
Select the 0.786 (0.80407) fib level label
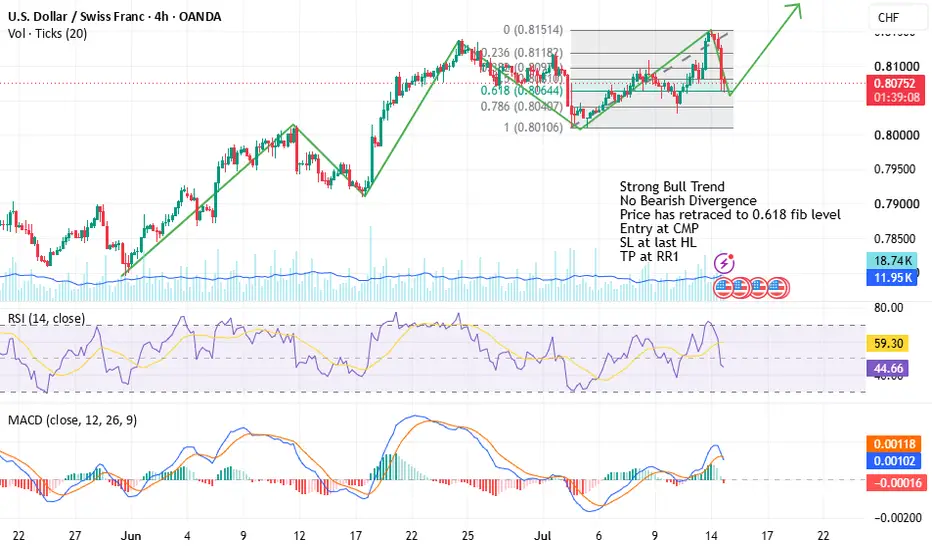point(521,106)
